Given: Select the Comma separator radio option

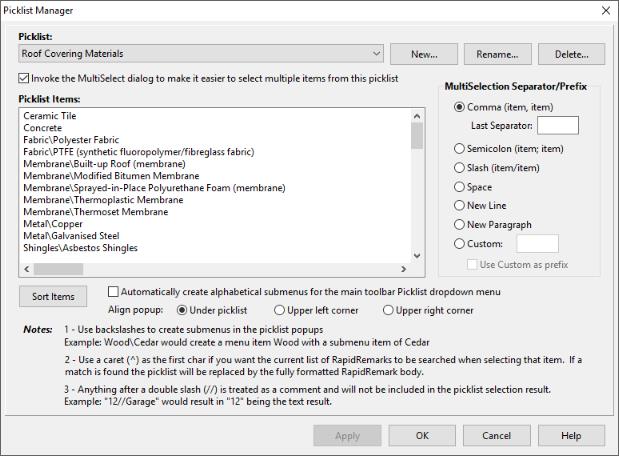Looking at the screenshot, I should coord(460,107).
